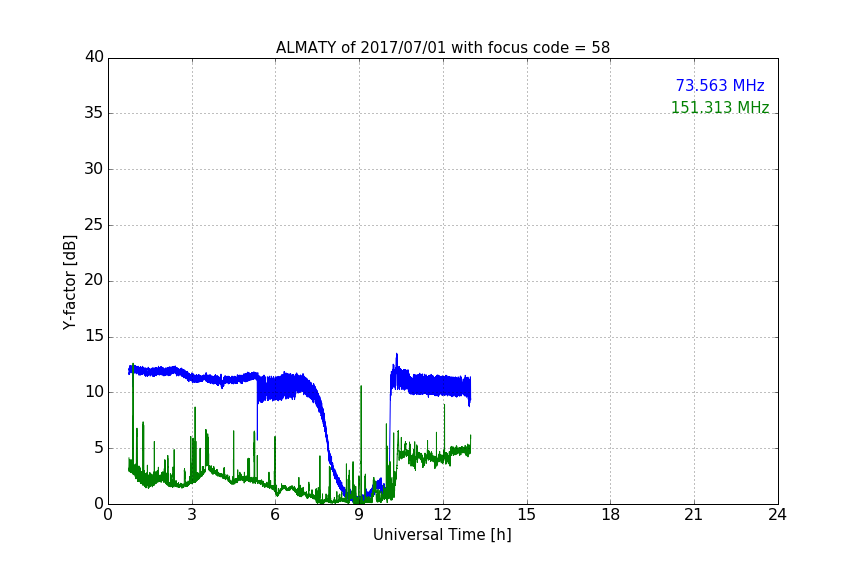
Task: Click x-axis tick label 6
Action: pos(275,515)
